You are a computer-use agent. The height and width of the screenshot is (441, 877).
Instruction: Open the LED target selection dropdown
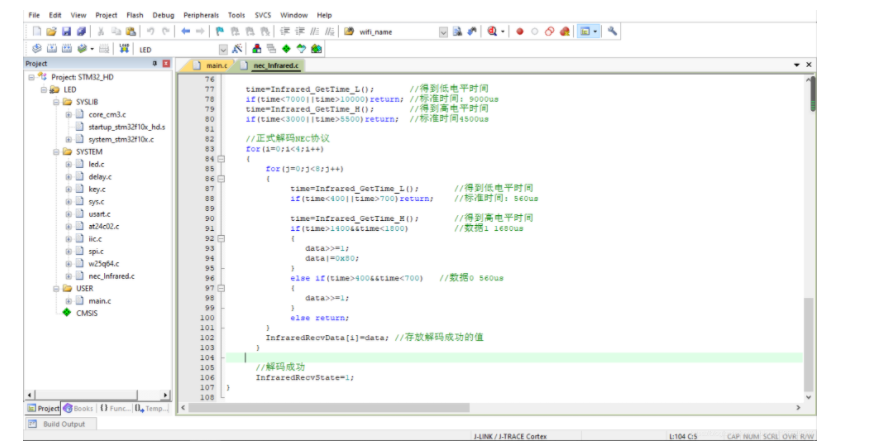point(223,49)
